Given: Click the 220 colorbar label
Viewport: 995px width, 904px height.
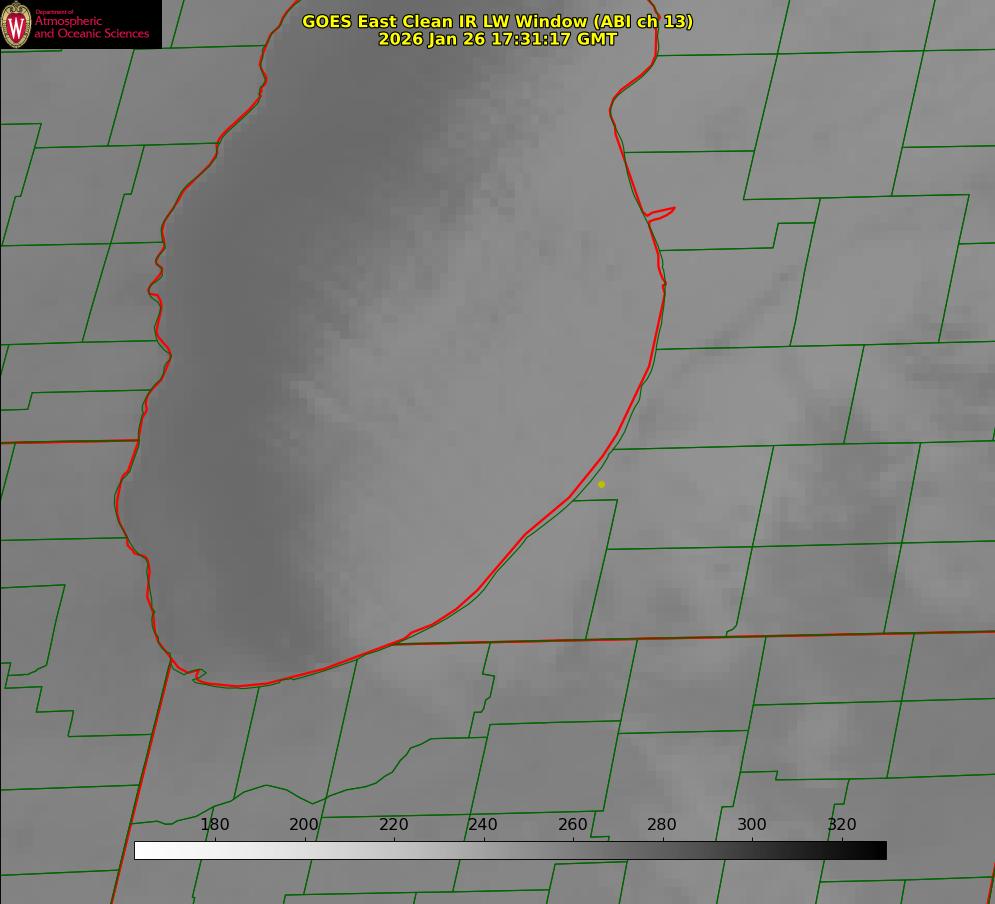Looking at the screenshot, I should (393, 825).
